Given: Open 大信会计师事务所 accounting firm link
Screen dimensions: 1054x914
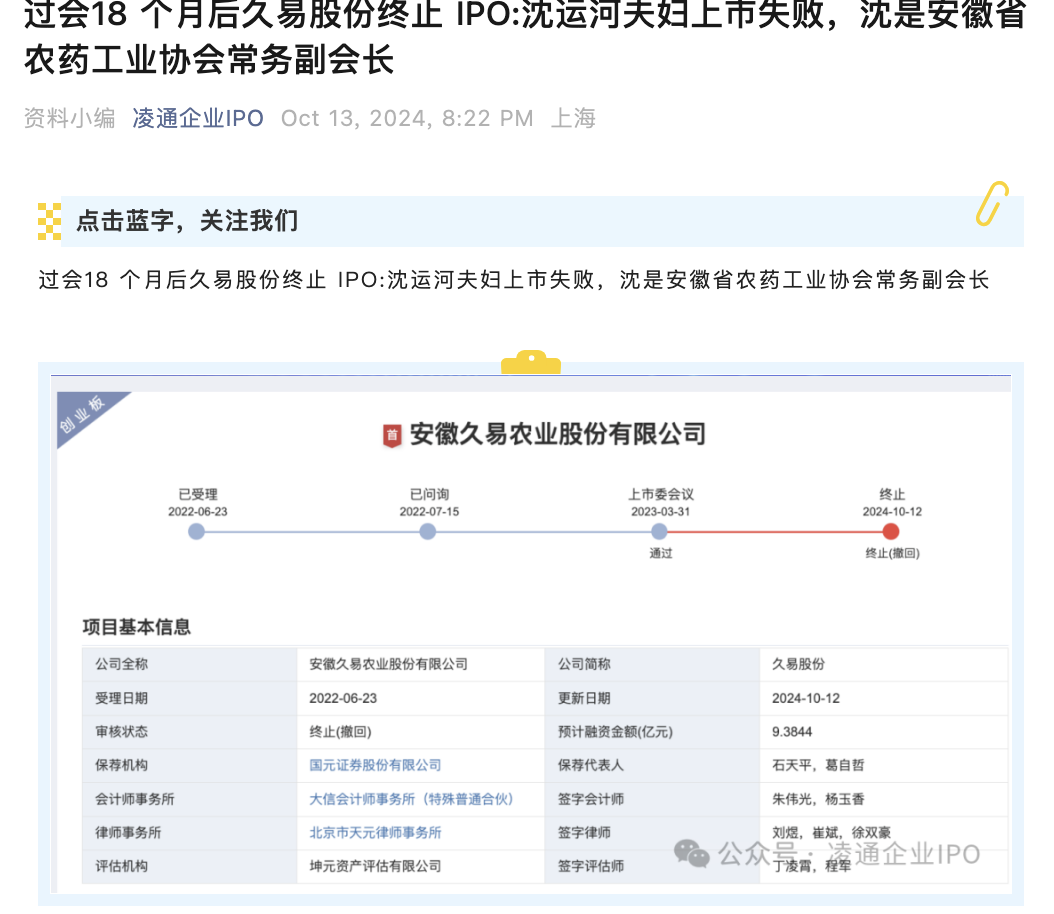Looking at the screenshot, I should click(x=411, y=799).
